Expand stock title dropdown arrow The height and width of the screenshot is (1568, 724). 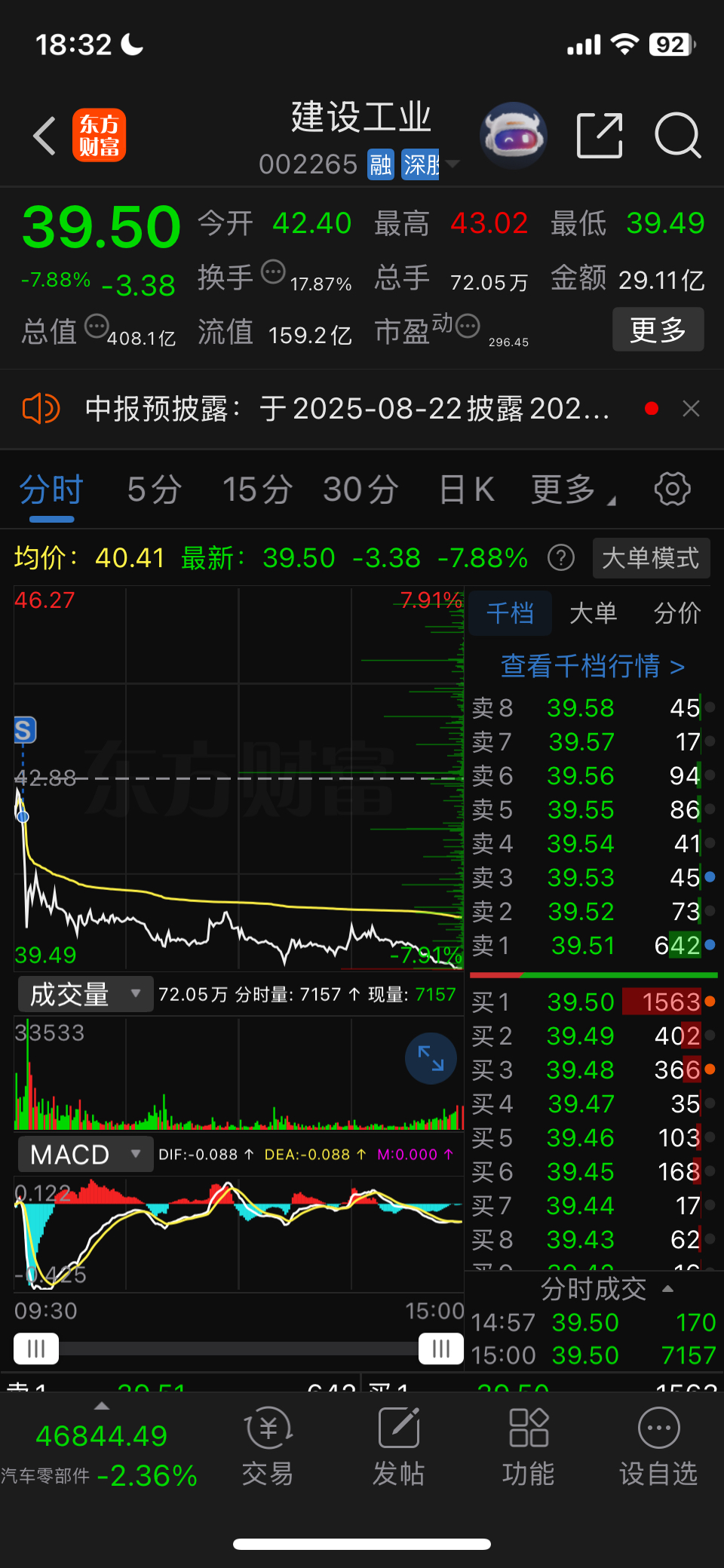[452, 164]
